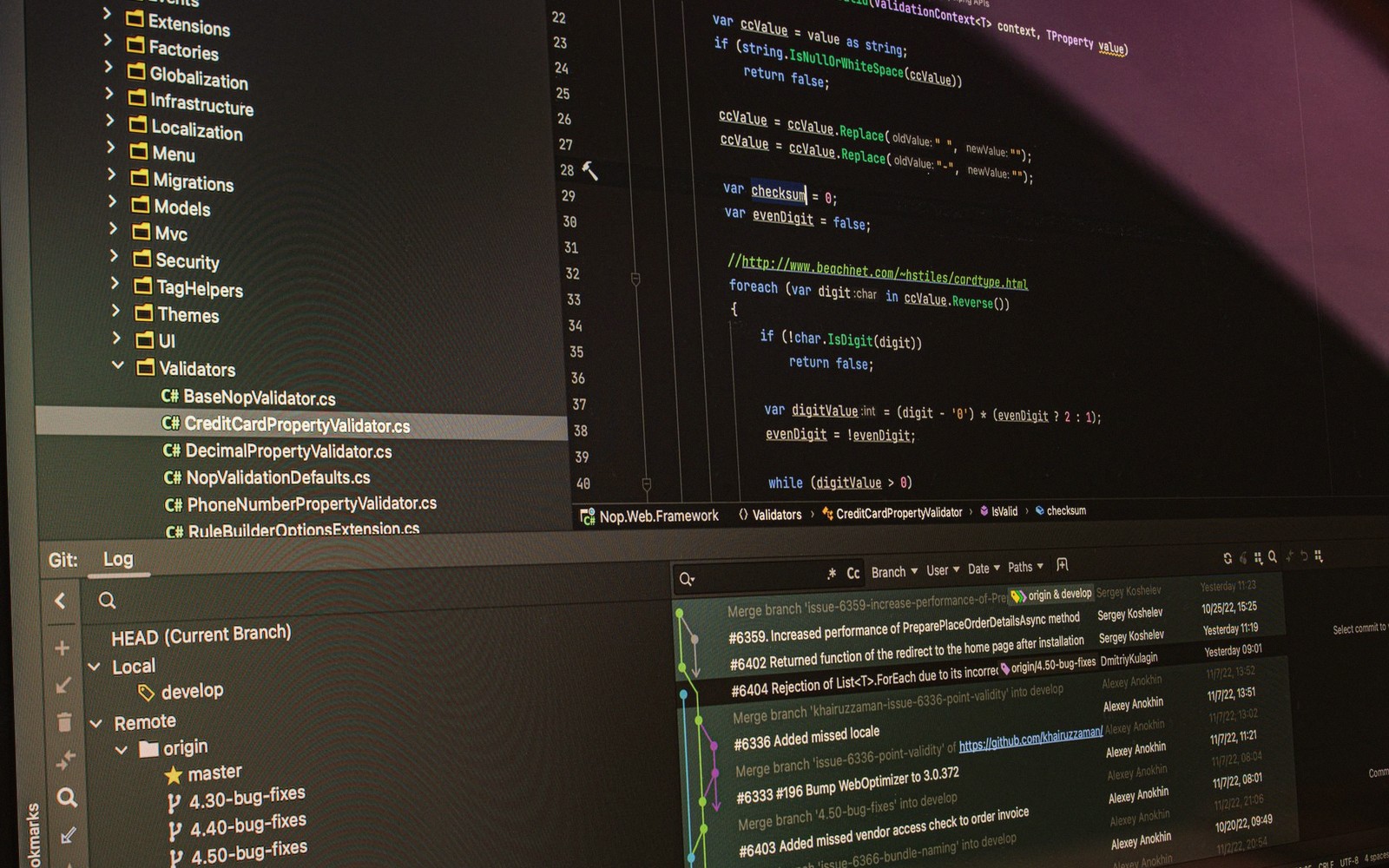Click the branch icon beside 4.30-bug-fixes
1389x868 pixels.
174,804
